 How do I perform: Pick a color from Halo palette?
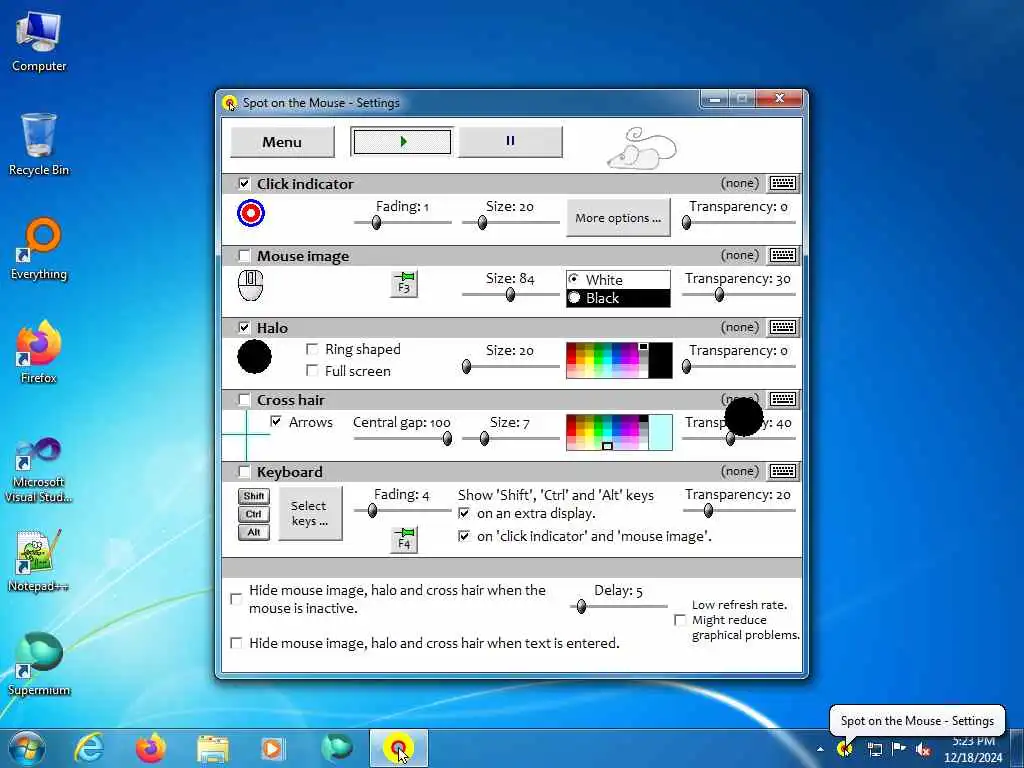click(607, 360)
